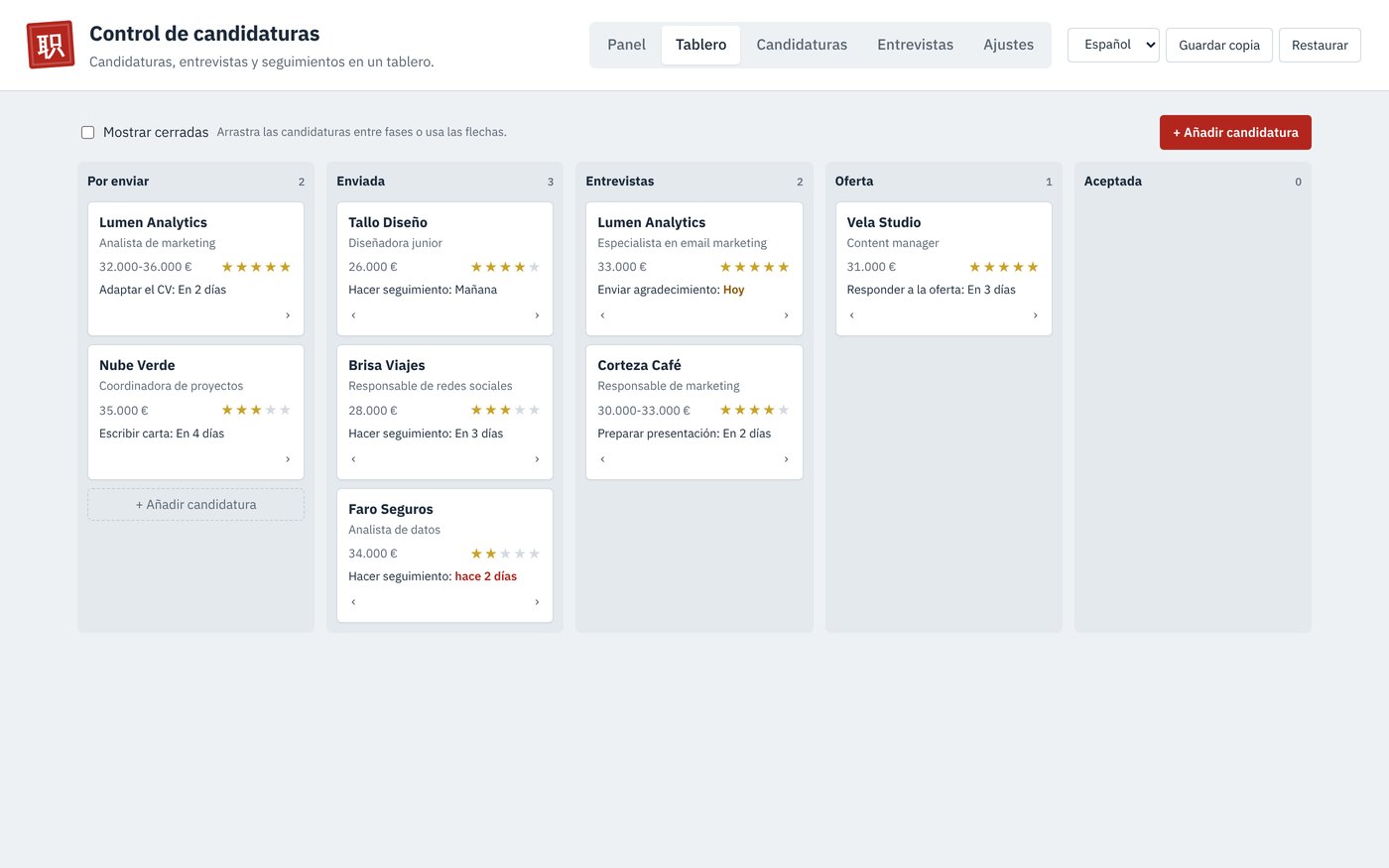
Task: Advance Tallo Diseño card to next phase
Action: (x=537, y=315)
